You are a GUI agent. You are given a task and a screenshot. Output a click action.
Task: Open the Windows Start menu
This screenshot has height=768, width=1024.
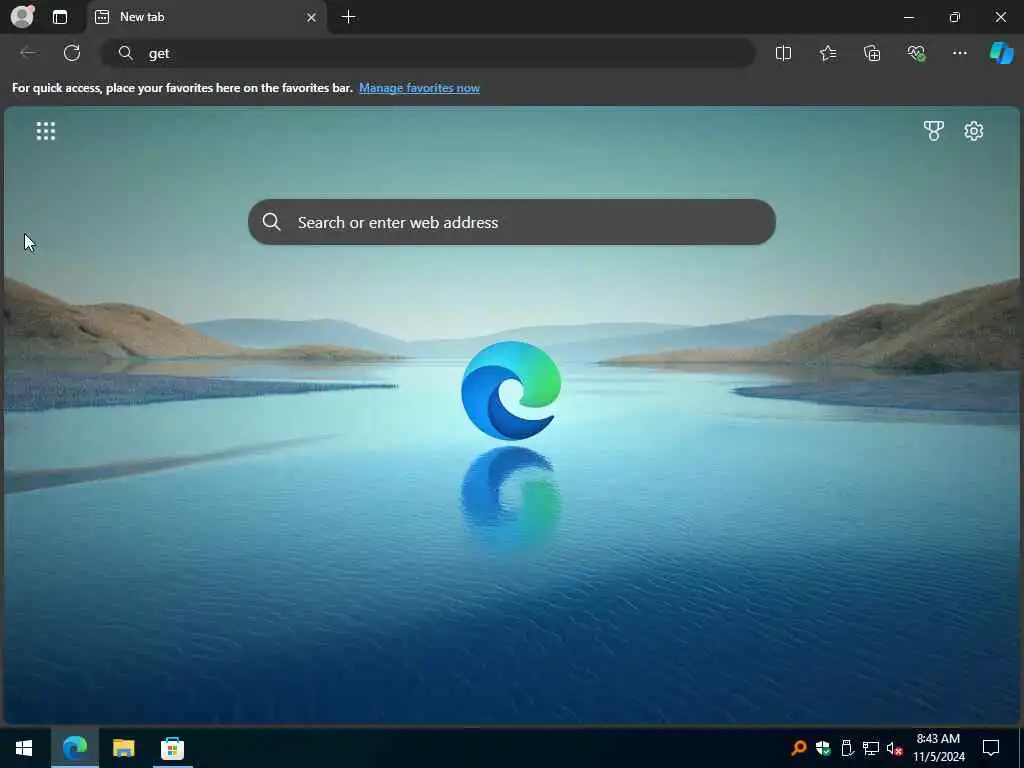24,748
